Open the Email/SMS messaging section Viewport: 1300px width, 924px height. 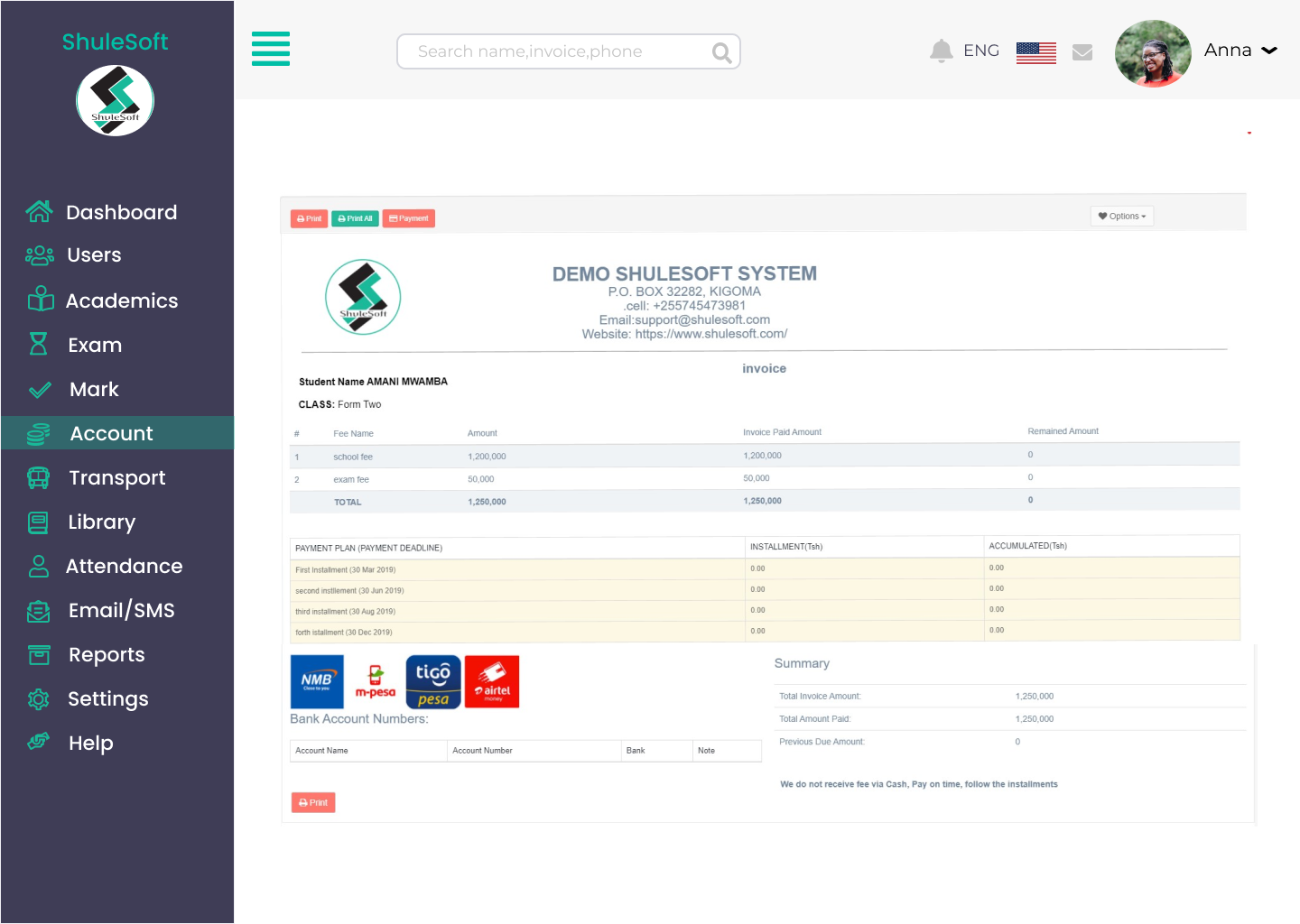pyautogui.click(x=122, y=610)
